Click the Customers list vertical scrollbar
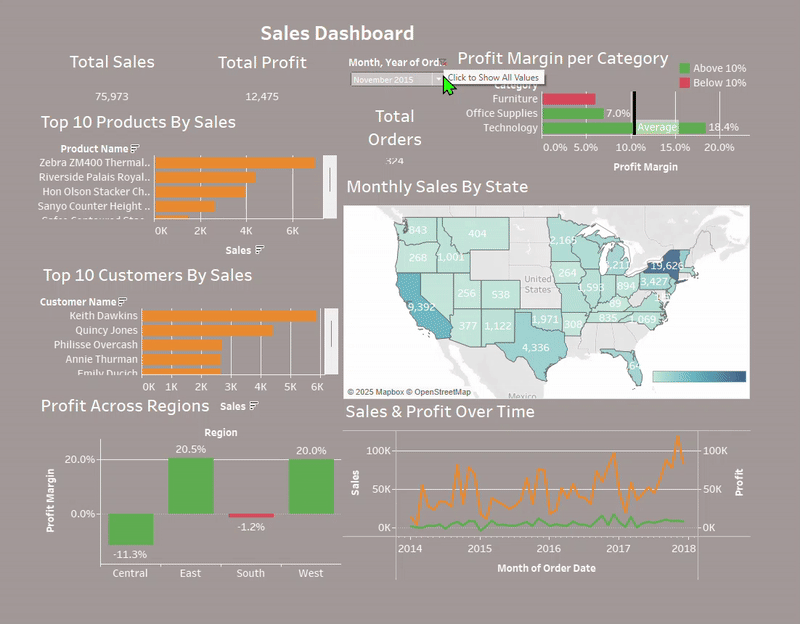Image resolution: width=800 pixels, height=624 pixels. tap(331, 341)
